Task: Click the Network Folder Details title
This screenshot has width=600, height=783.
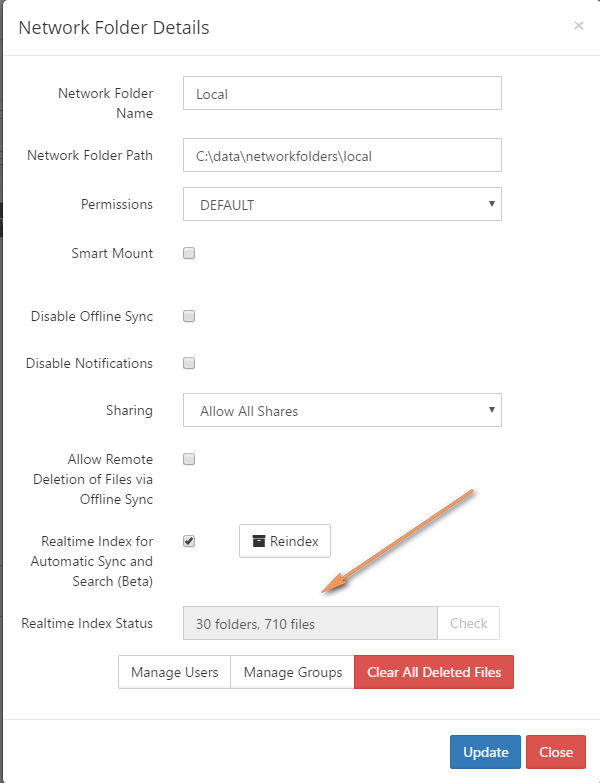Action: [114, 27]
